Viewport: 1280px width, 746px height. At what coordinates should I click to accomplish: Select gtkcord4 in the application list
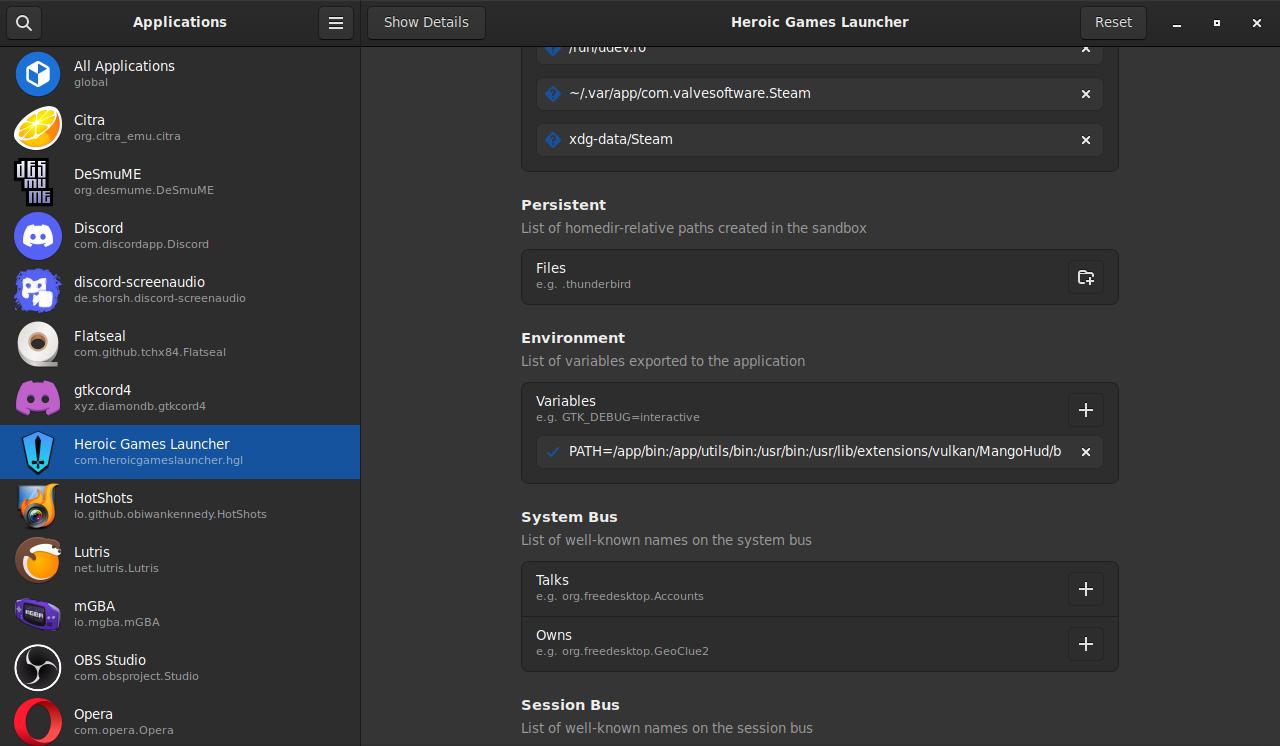pyautogui.click(x=180, y=398)
